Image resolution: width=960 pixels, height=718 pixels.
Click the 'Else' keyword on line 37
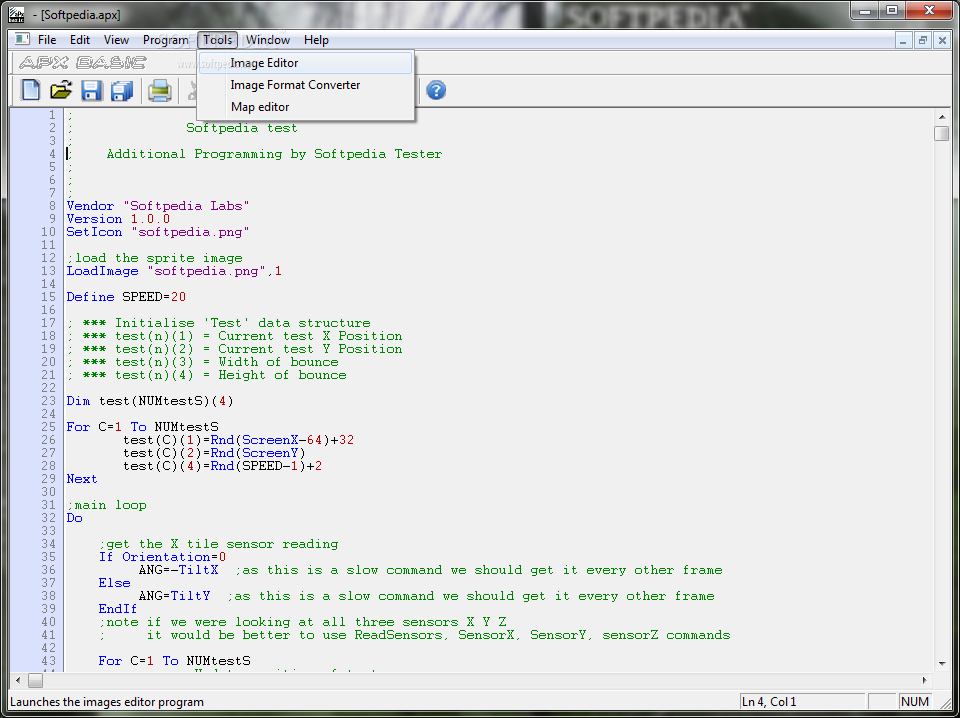(x=114, y=583)
